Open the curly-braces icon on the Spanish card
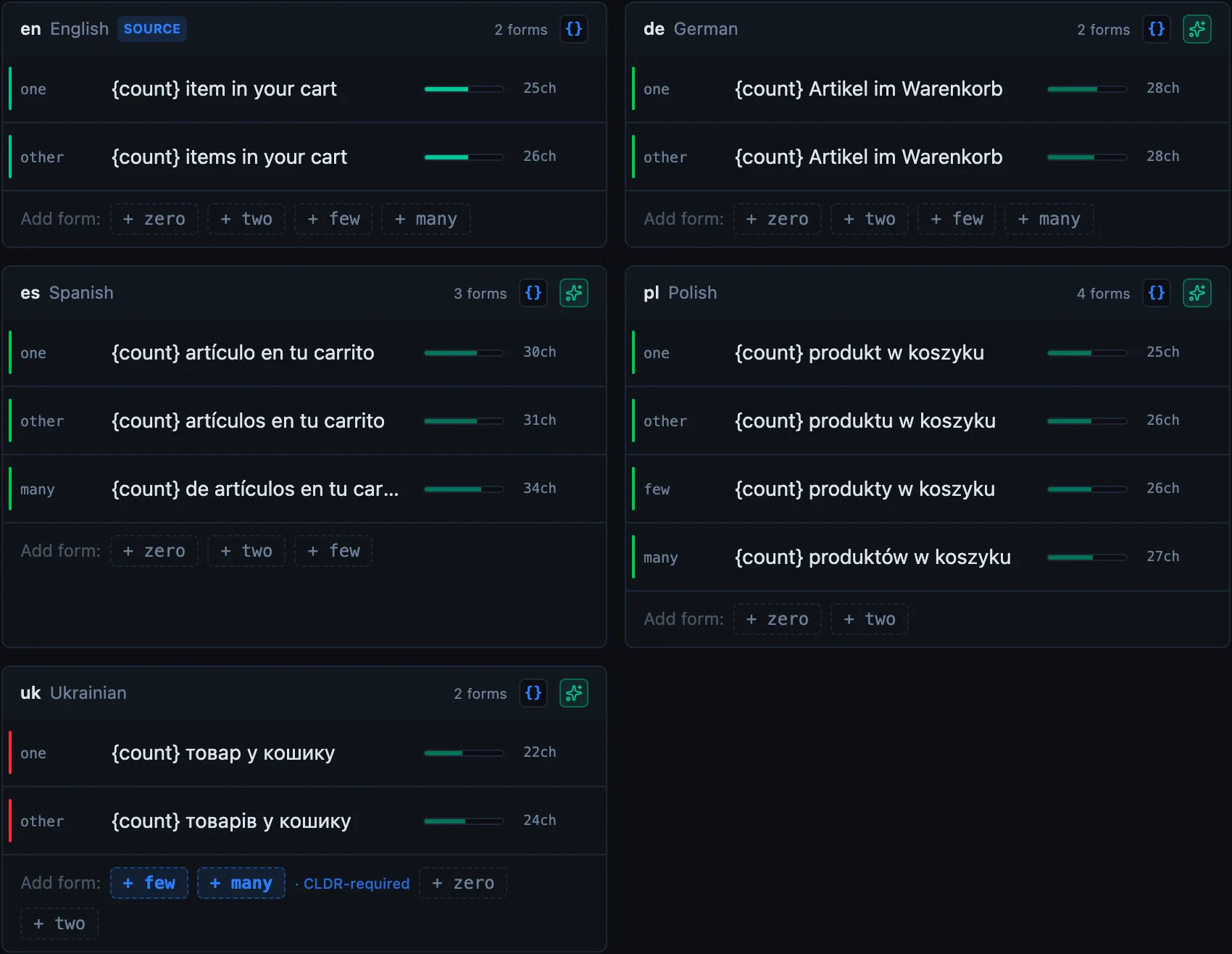Image resolution: width=1232 pixels, height=954 pixels. coord(533,293)
